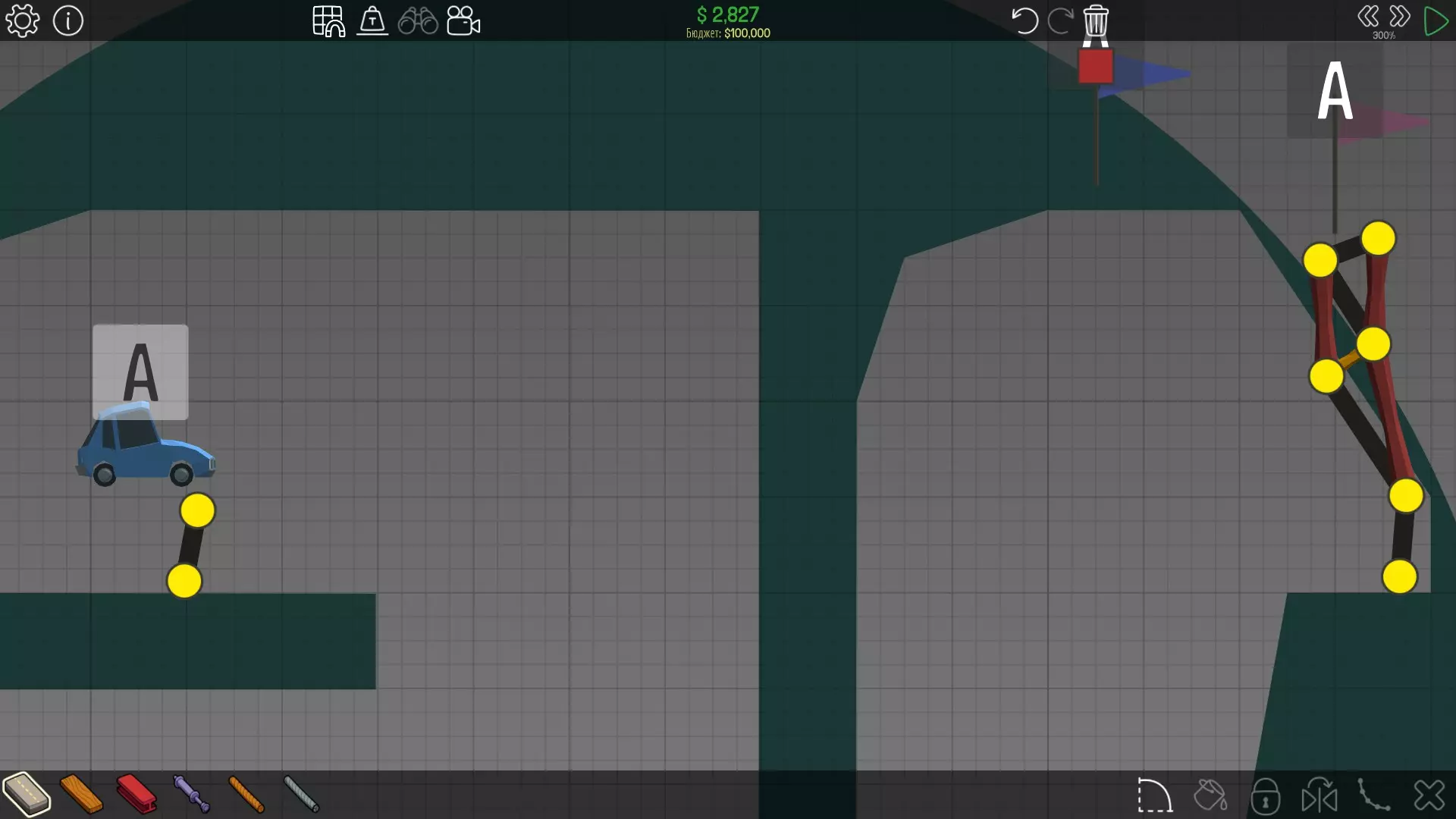
Task: Increase simulation speed with right chevrons
Action: pyautogui.click(x=1400, y=16)
